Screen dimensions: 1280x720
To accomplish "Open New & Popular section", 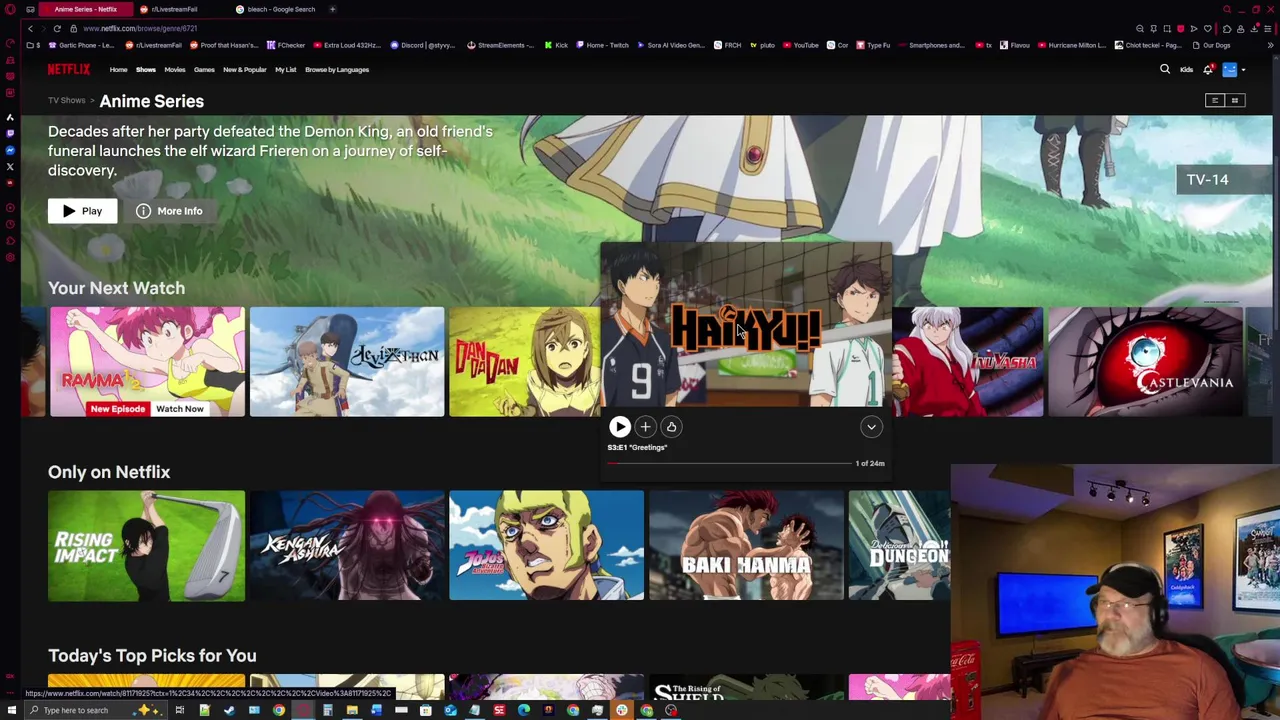I will (244, 69).
